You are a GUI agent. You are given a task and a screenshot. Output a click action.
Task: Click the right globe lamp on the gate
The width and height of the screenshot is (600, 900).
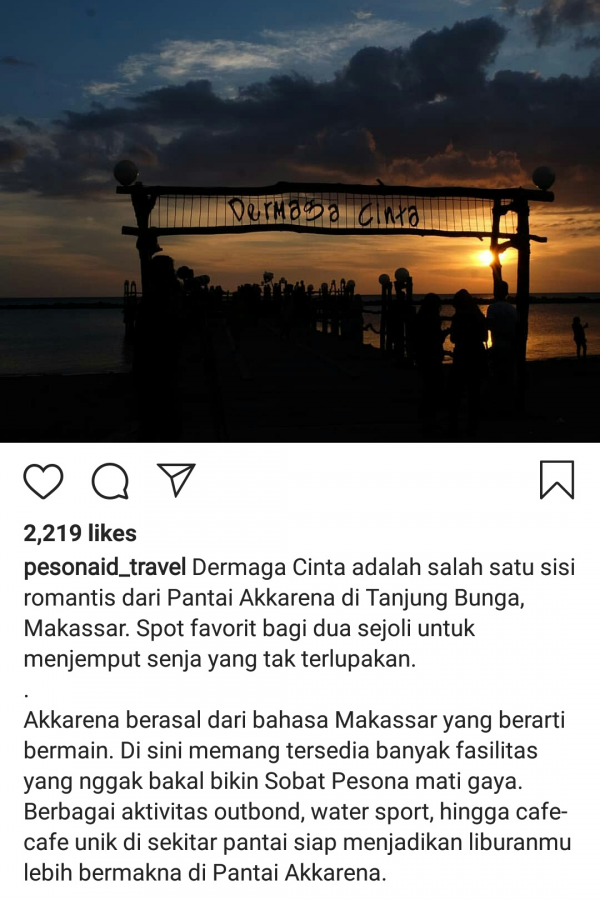543,177
